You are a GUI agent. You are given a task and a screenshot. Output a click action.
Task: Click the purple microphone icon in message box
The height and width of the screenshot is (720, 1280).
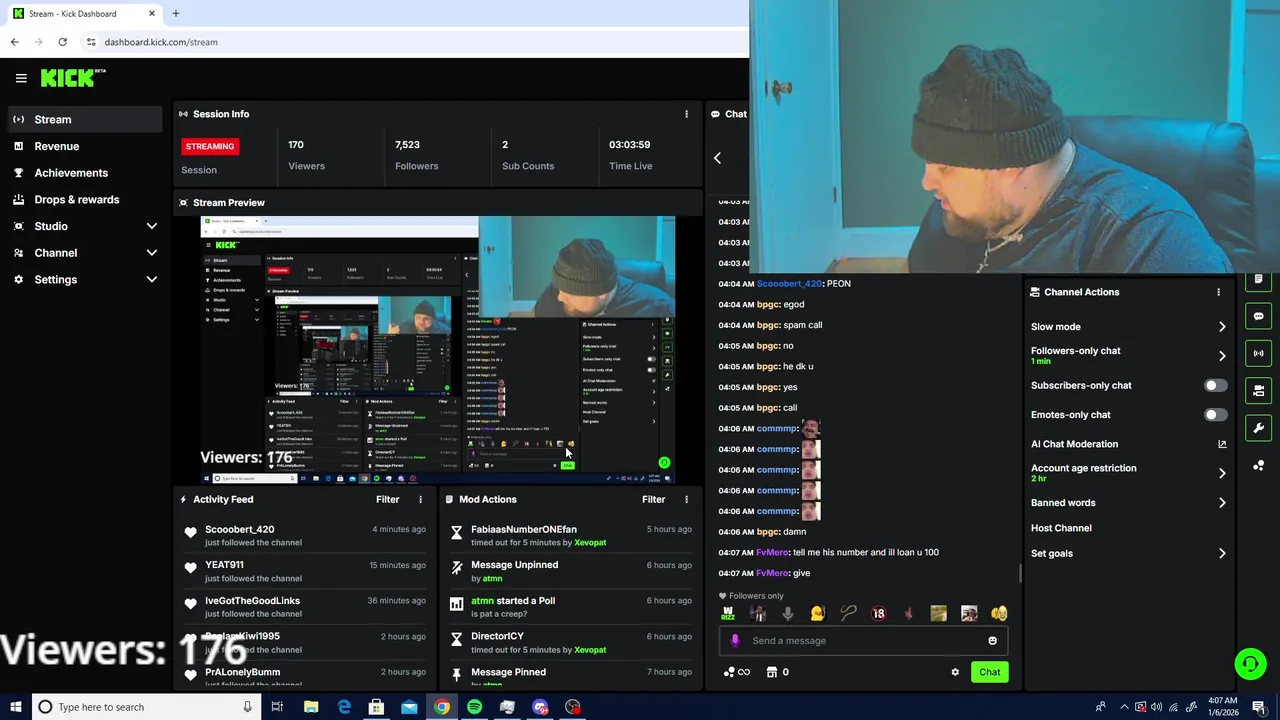click(735, 641)
